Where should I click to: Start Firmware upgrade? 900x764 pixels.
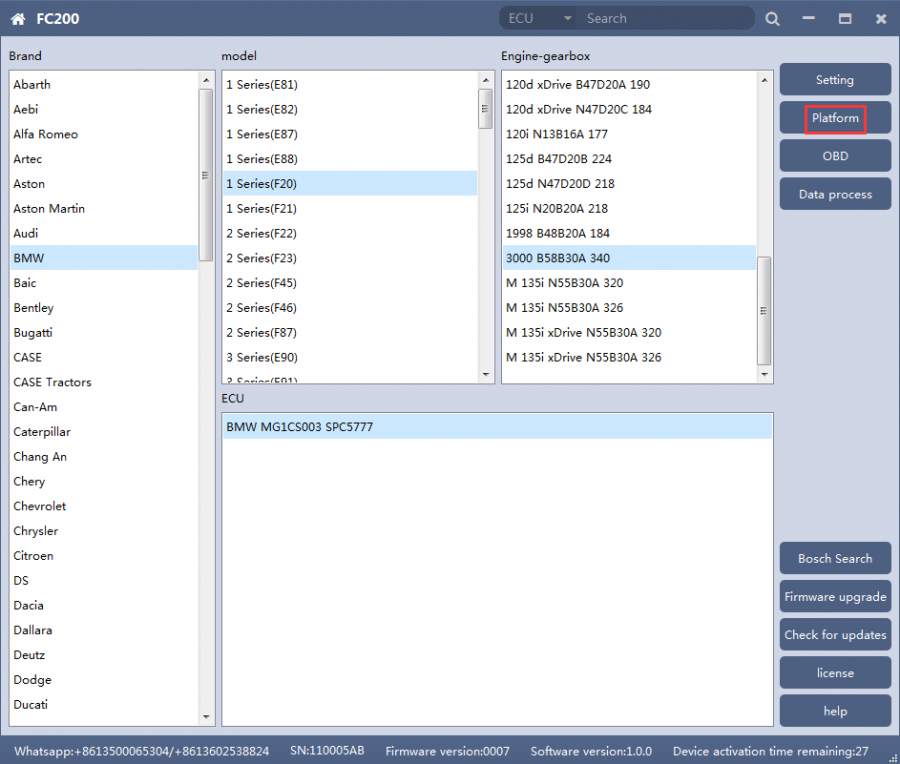835,596
